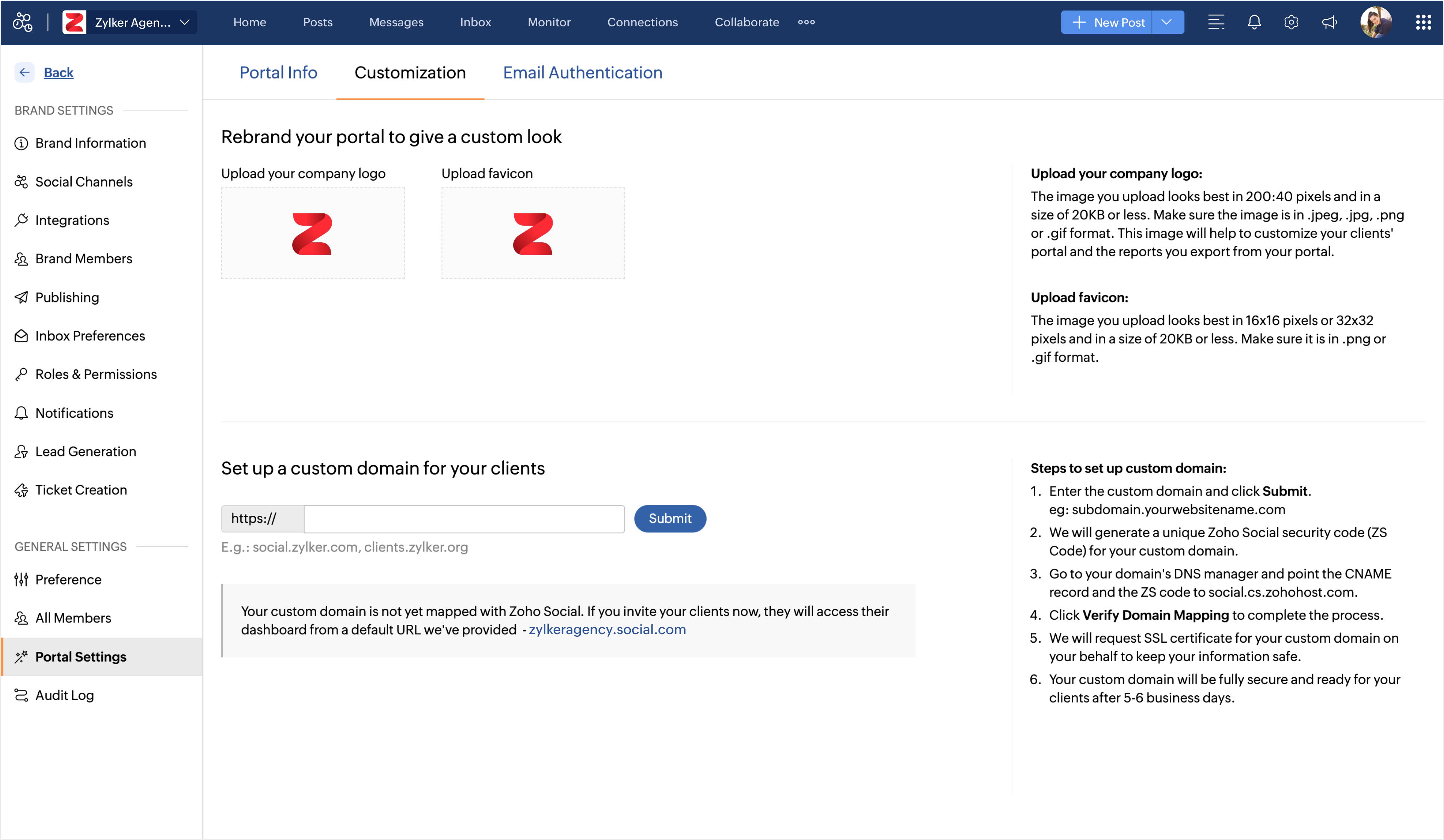
Task: Click the megaphone announcements icon
Action: 1329,22
